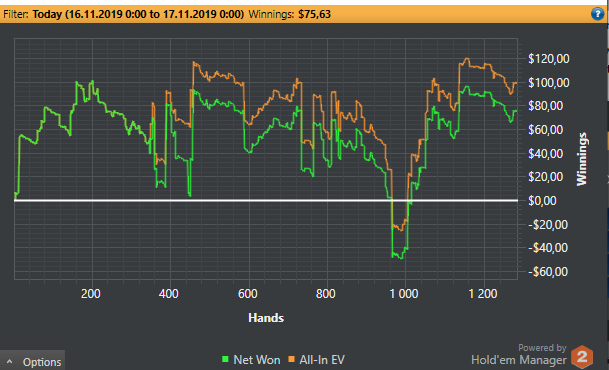Click the $60,00 y-axis label
This screenshot has width=609, height=370.
coord(545,130)
